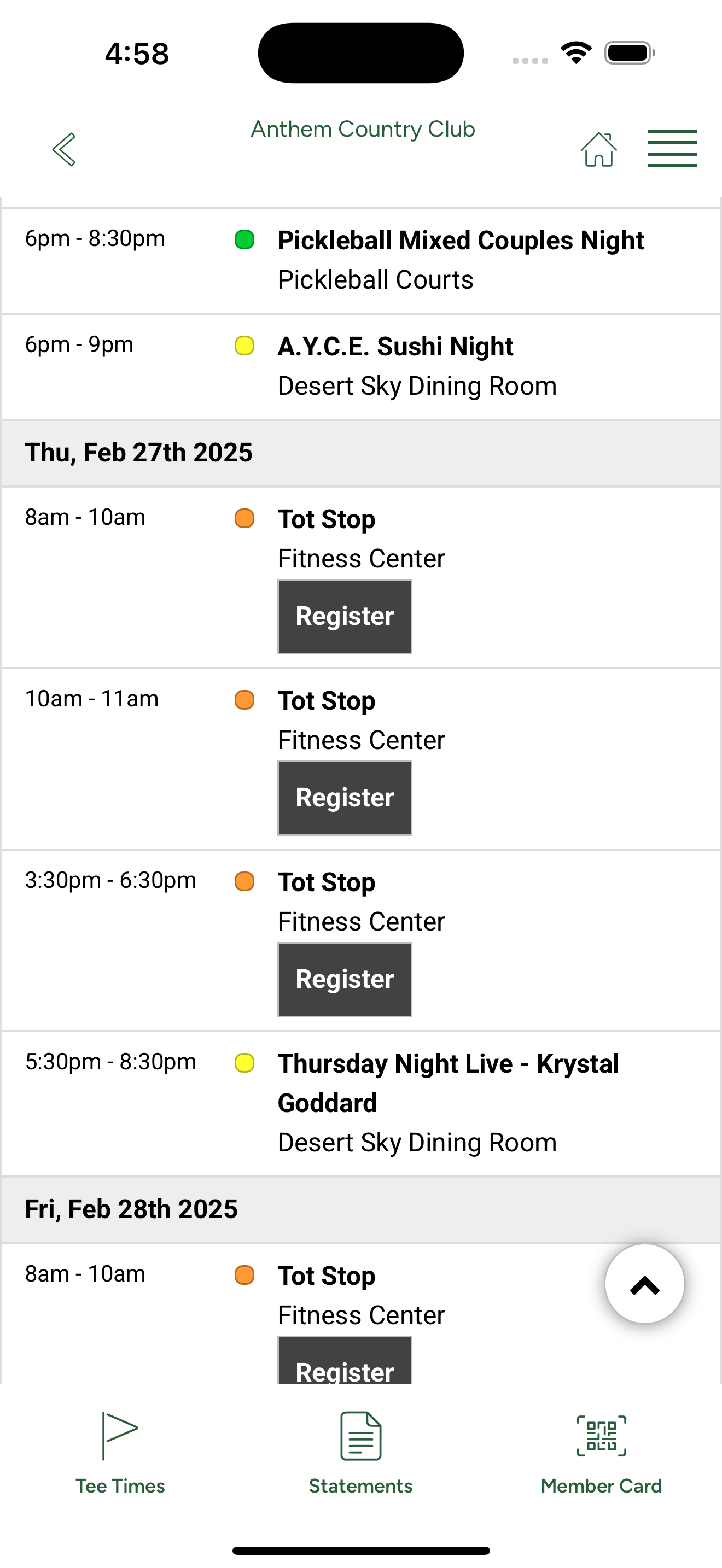Viewport: 722px width, 1568px height.
Task: Tap the scroll-to-top arrow button
Action: point(645,1284)
